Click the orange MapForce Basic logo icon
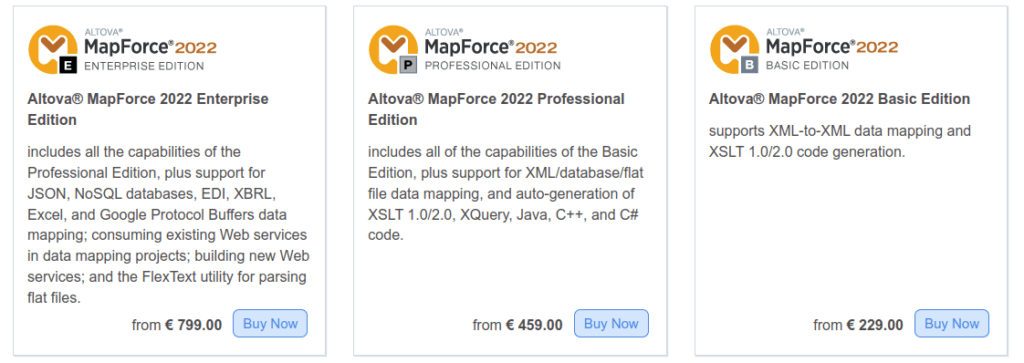This screenshot has height=363, width=1024. pos(734,49)
